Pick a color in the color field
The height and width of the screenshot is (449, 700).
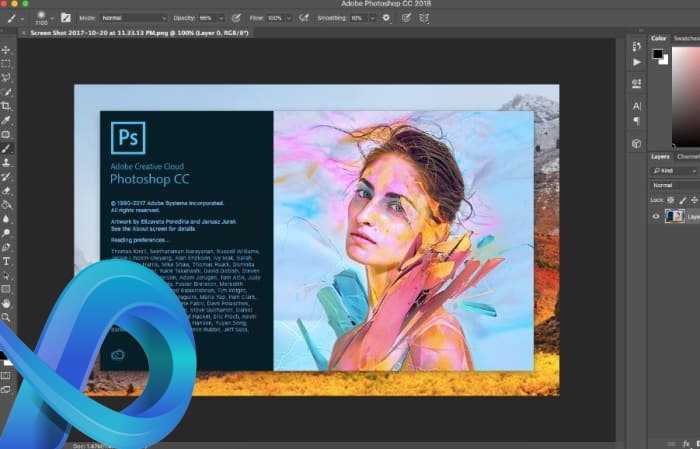tap(686, 96)
